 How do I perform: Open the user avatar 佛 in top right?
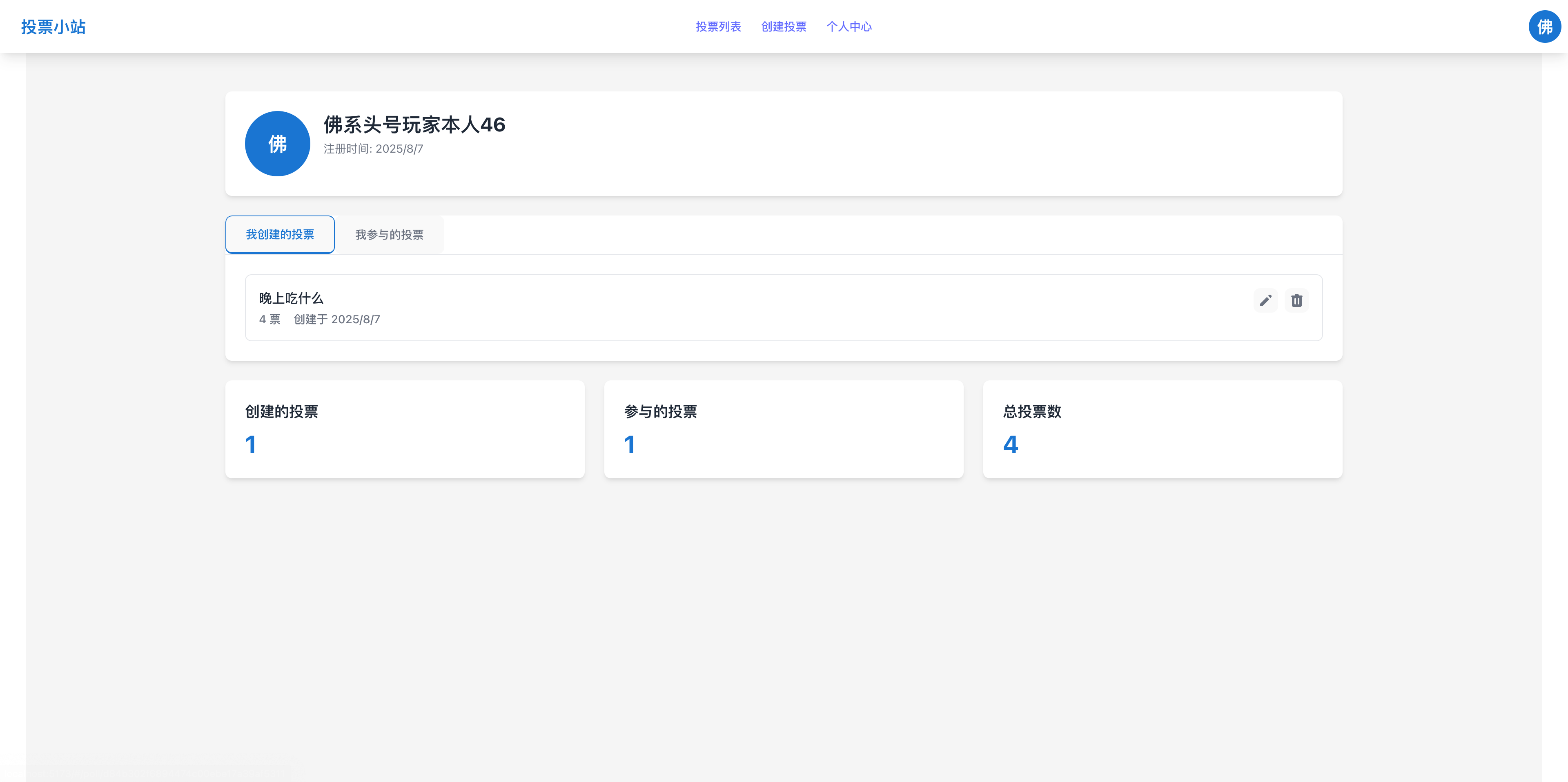[x=1544, y=27]
